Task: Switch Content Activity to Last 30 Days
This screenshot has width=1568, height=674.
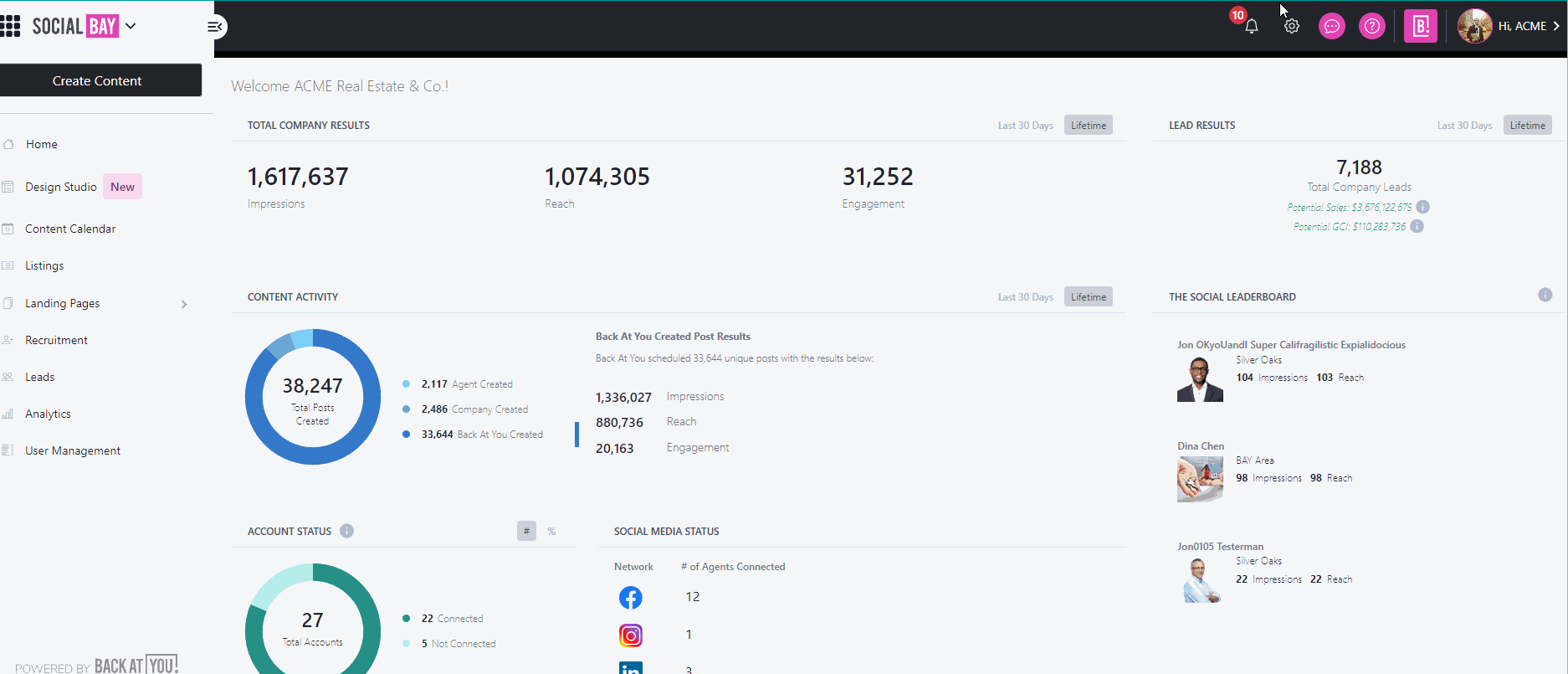Action: coord(1025,297)
